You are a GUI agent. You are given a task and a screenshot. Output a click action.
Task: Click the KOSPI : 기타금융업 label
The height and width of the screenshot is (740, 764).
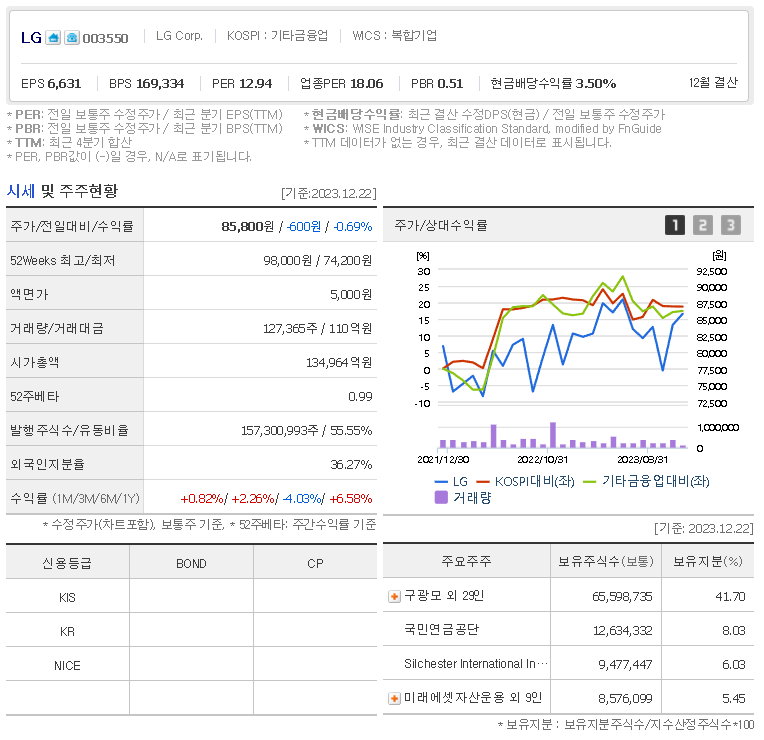pyautogui.click(x=277, y=36)
